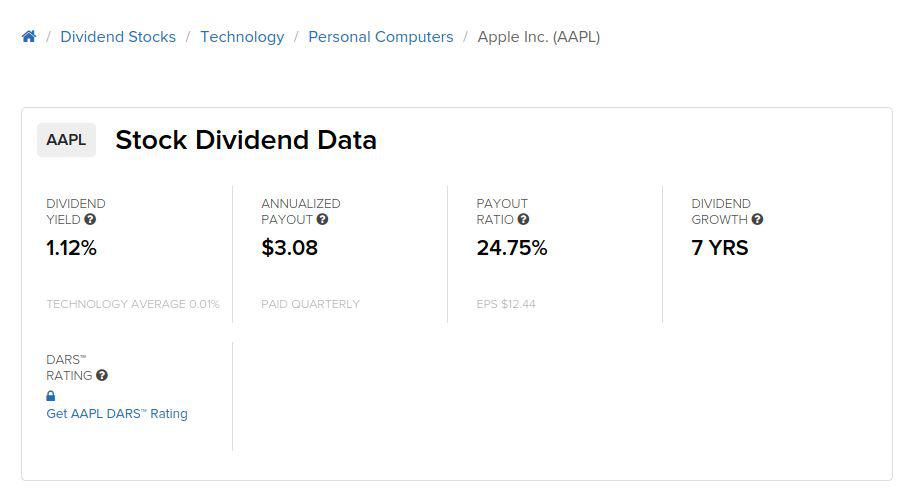The height and width of the screenshot is (495, 912).
Task: Select the 24.75% payout ratio value
Action: pos(512,248)
